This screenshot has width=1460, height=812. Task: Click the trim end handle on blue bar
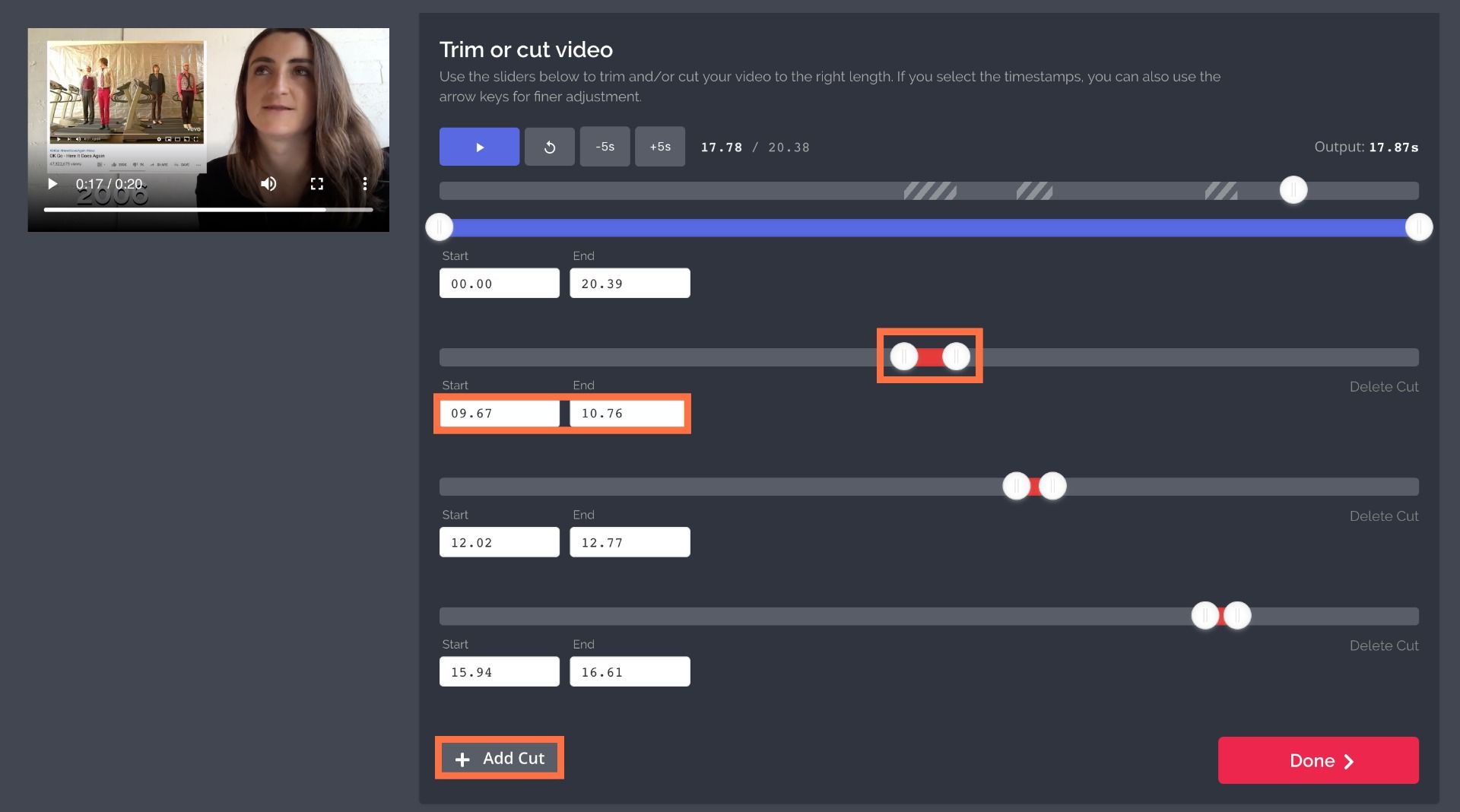click(x=1418, y=227)
